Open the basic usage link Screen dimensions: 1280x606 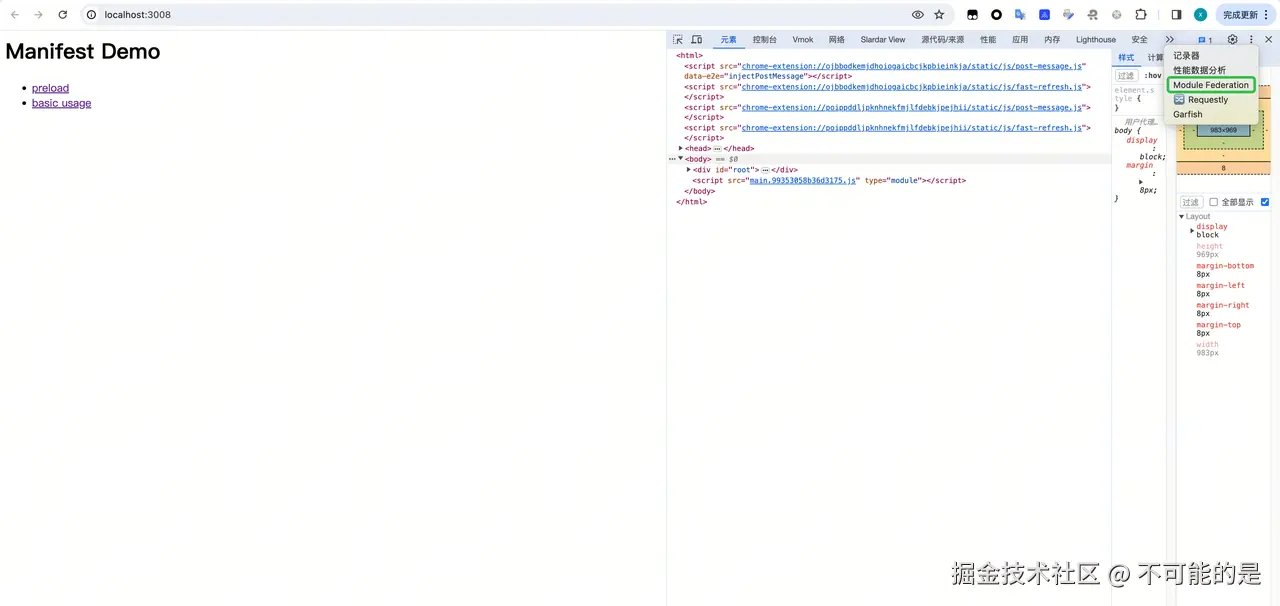coord(61,103)
